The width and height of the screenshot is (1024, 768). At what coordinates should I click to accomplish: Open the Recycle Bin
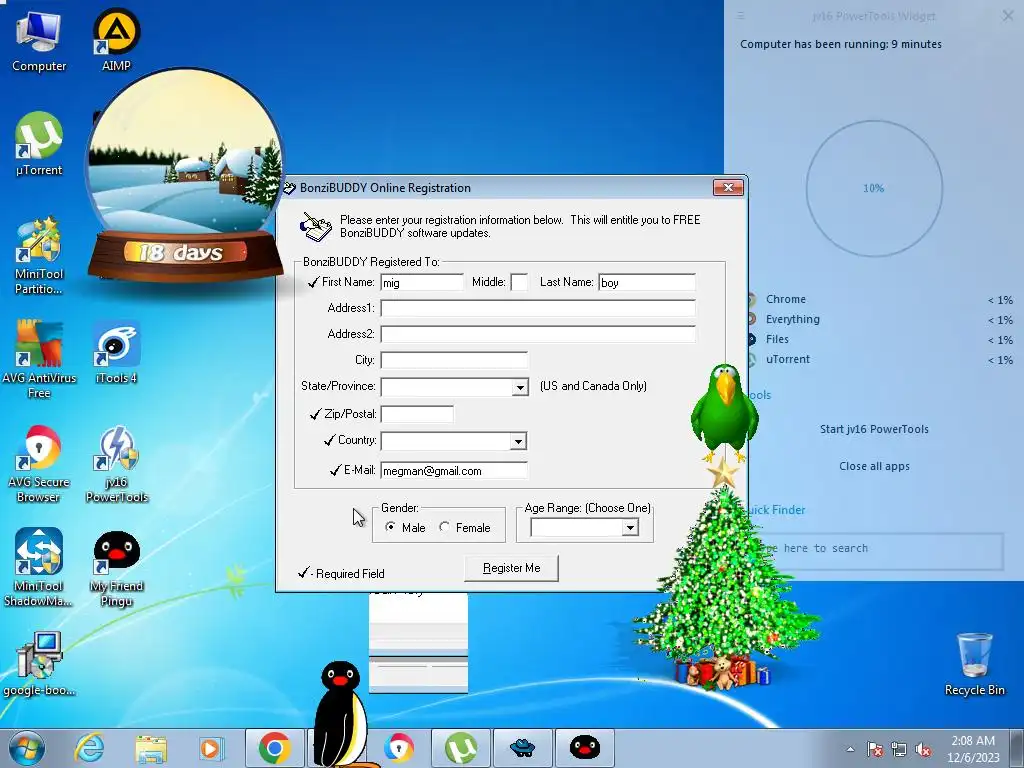click(974, 664)
